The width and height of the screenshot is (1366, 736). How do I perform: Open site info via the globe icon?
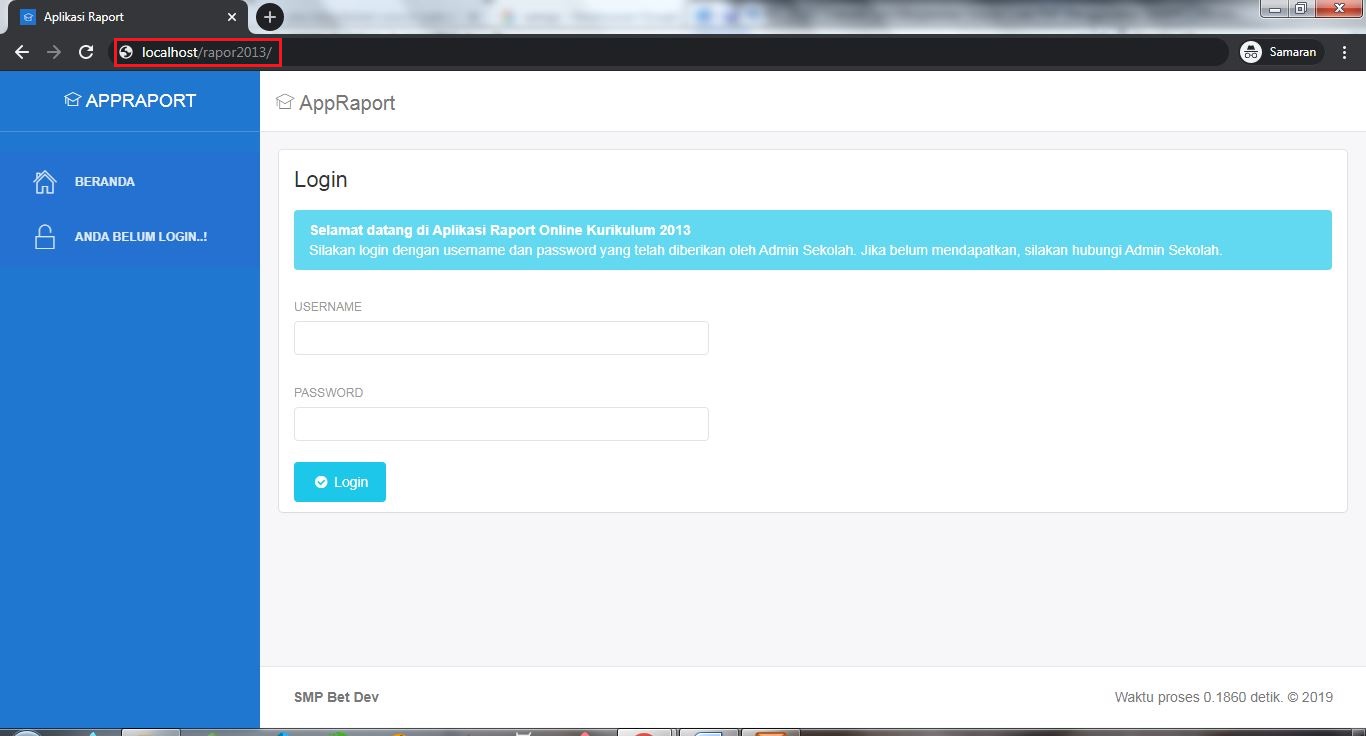point(129,51)
